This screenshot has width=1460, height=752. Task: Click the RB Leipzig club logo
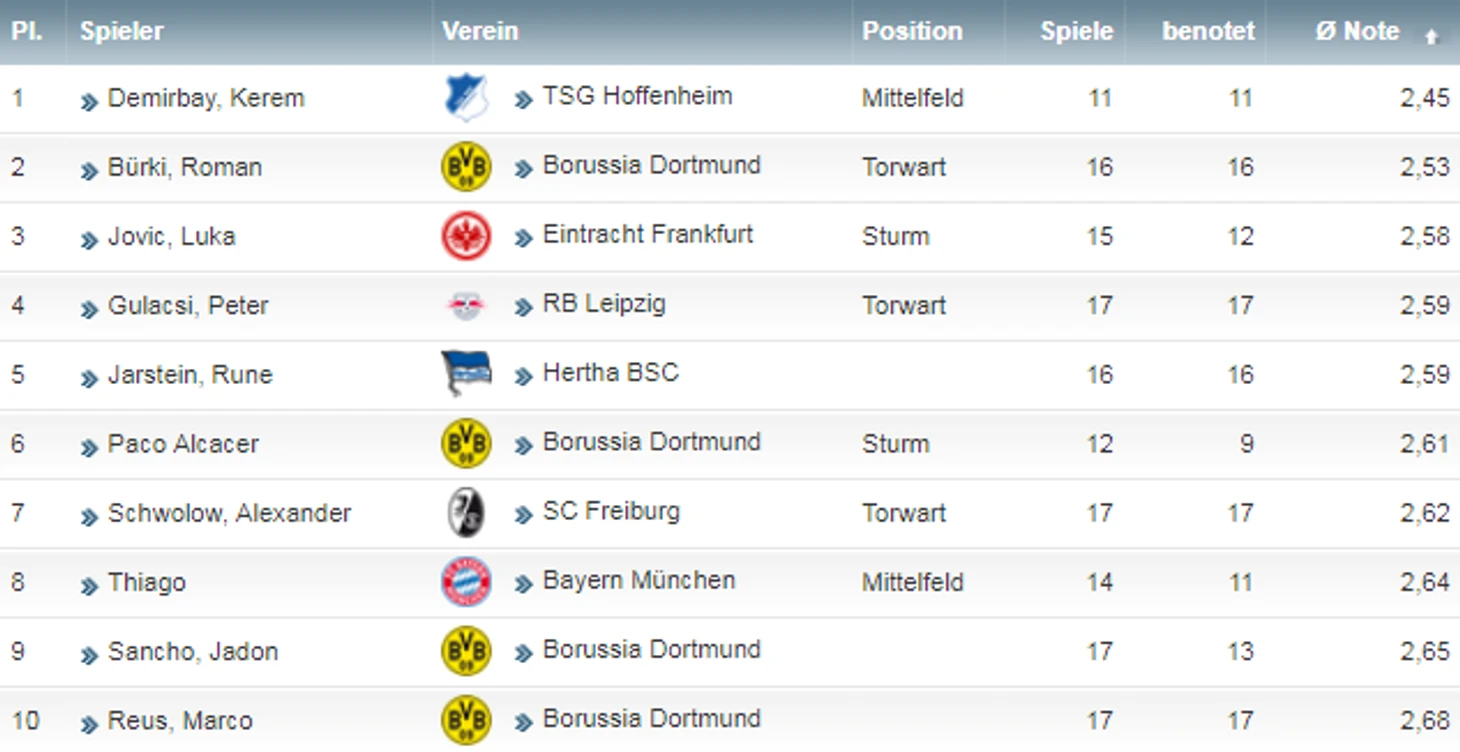coord(466,305)
